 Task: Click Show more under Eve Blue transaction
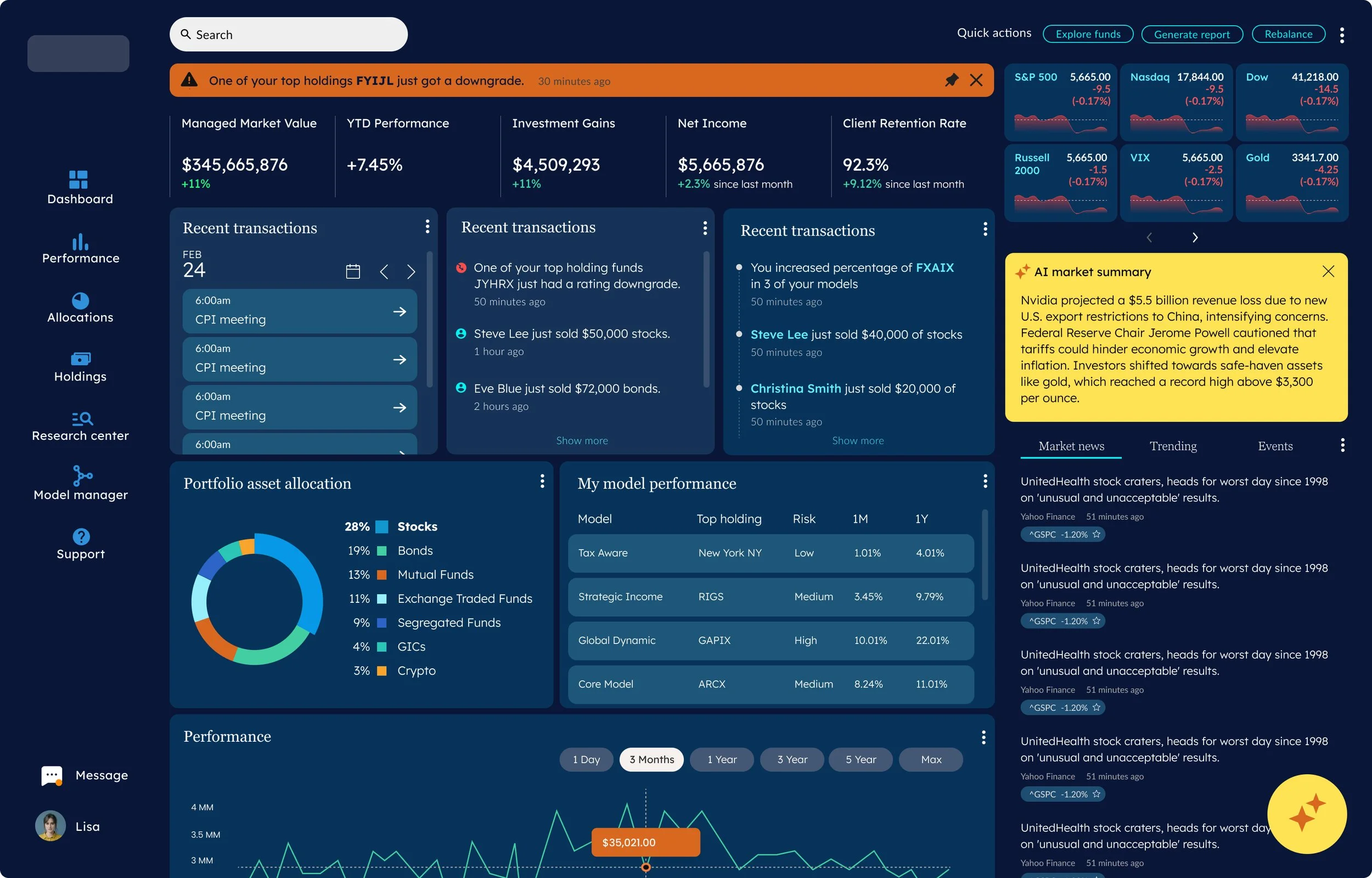[582, 441]
